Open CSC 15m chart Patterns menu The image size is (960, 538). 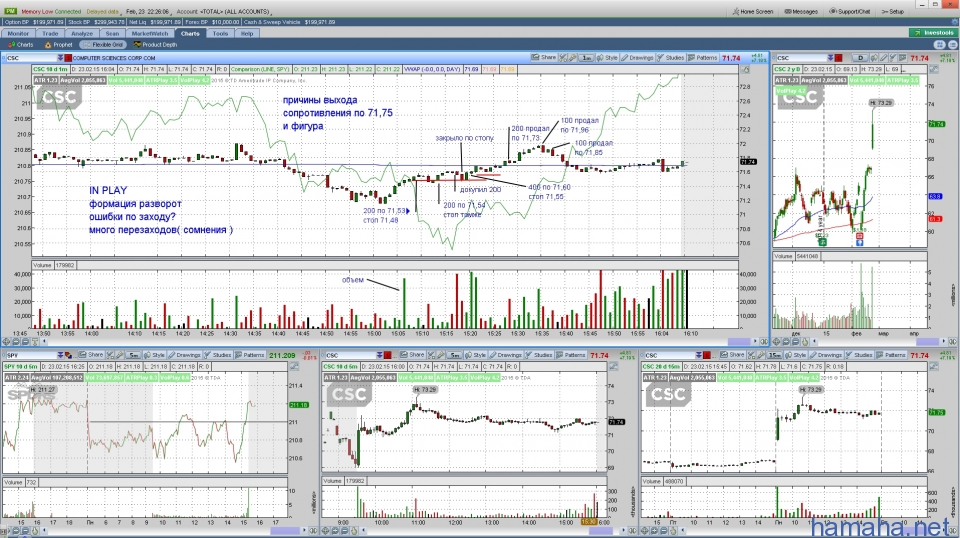tap(891, 354)
